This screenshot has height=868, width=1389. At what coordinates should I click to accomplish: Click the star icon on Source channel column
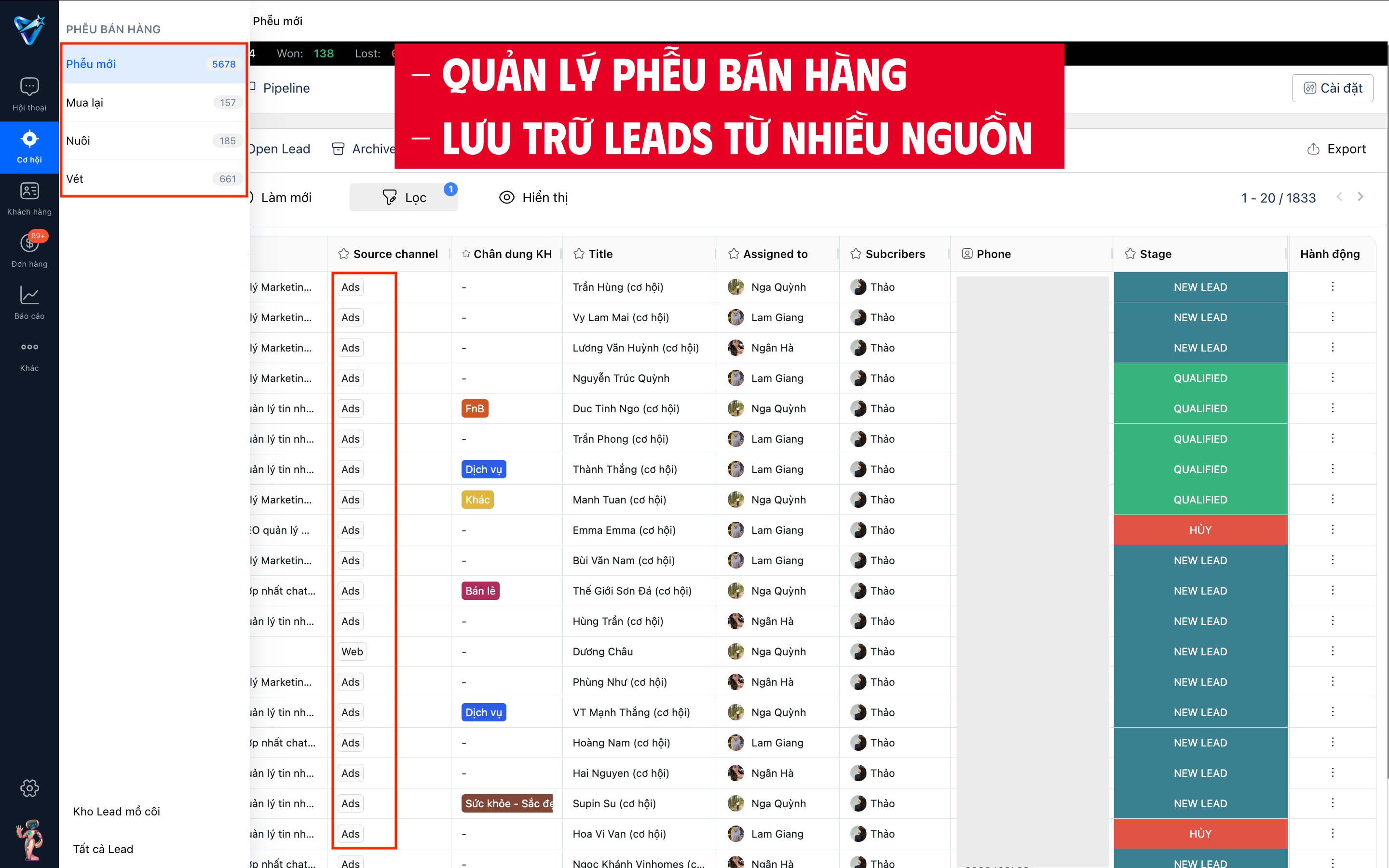click(x=343, y=254)
